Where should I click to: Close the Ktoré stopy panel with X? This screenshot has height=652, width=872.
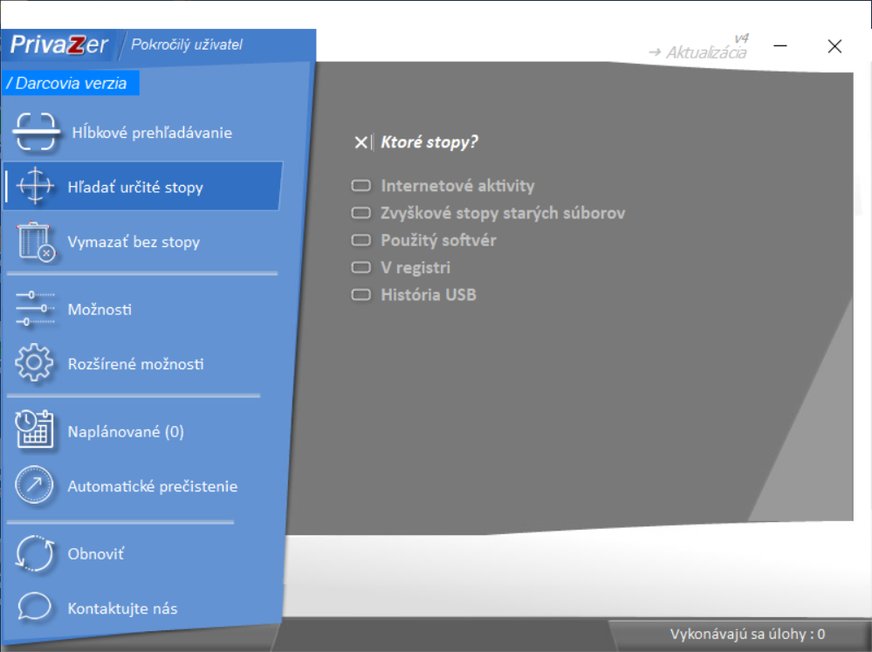pyautogui.click(x=361, y=142)
